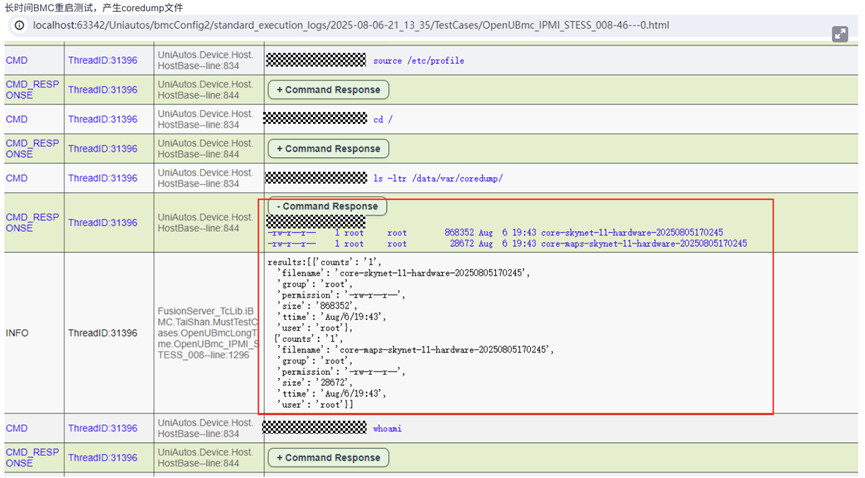The image size is (865, 478).
Task: Click the 'cd /' command text
Action: [x=383, y=119]
